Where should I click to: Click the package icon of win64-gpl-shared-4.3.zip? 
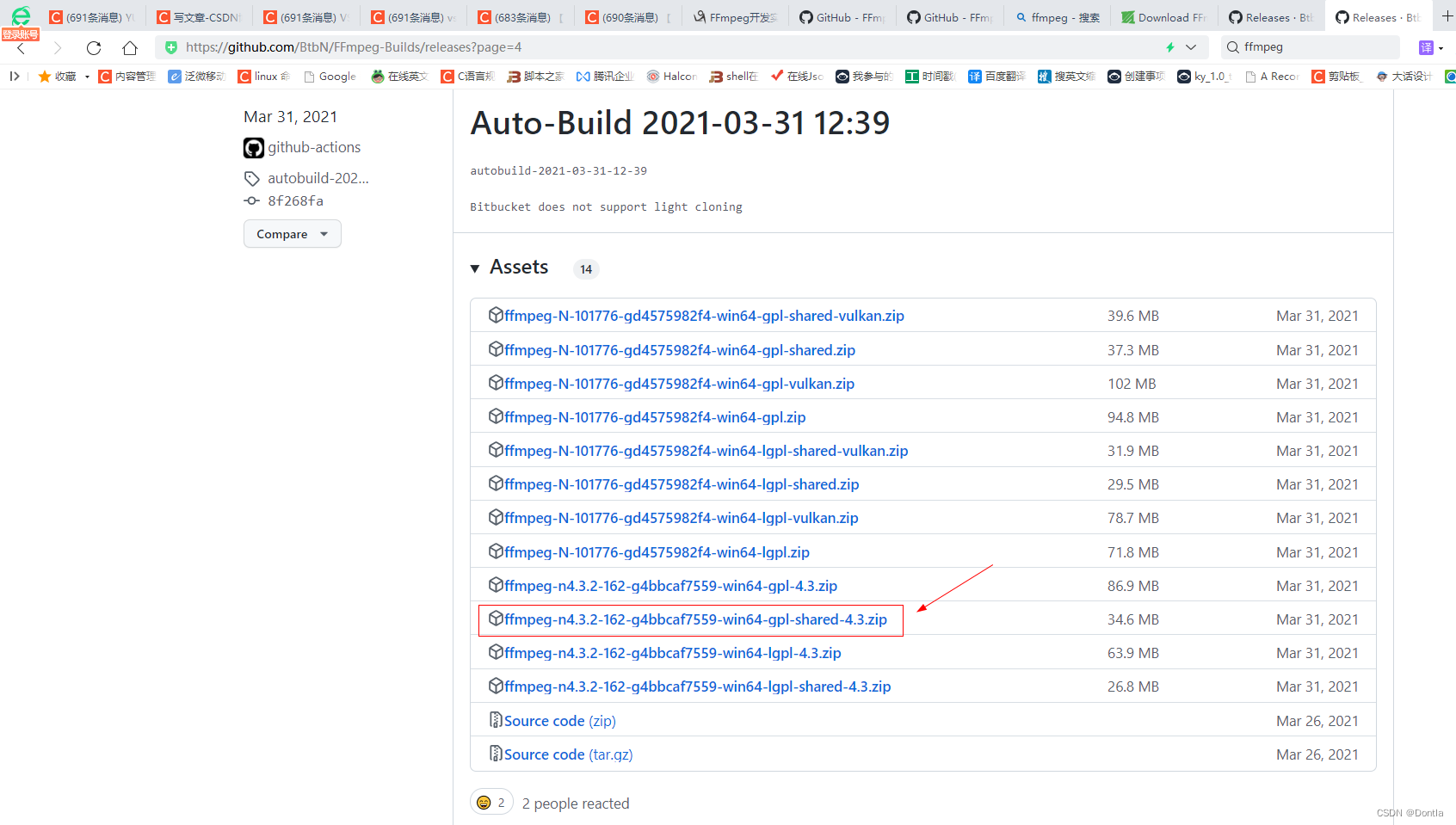(x=496, y=619)
